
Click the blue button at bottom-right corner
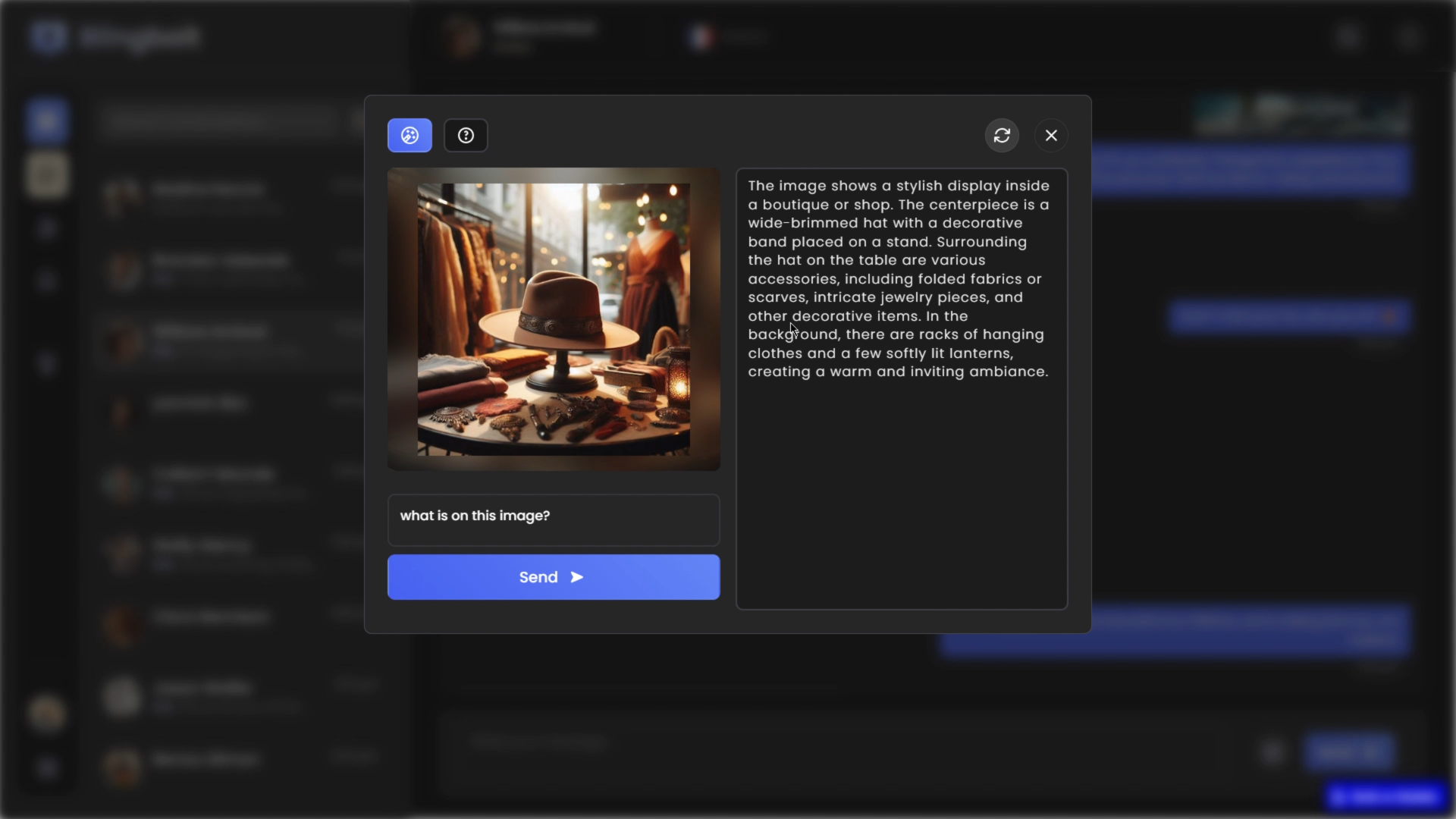pyautogui.click(x=1387, y=797)
